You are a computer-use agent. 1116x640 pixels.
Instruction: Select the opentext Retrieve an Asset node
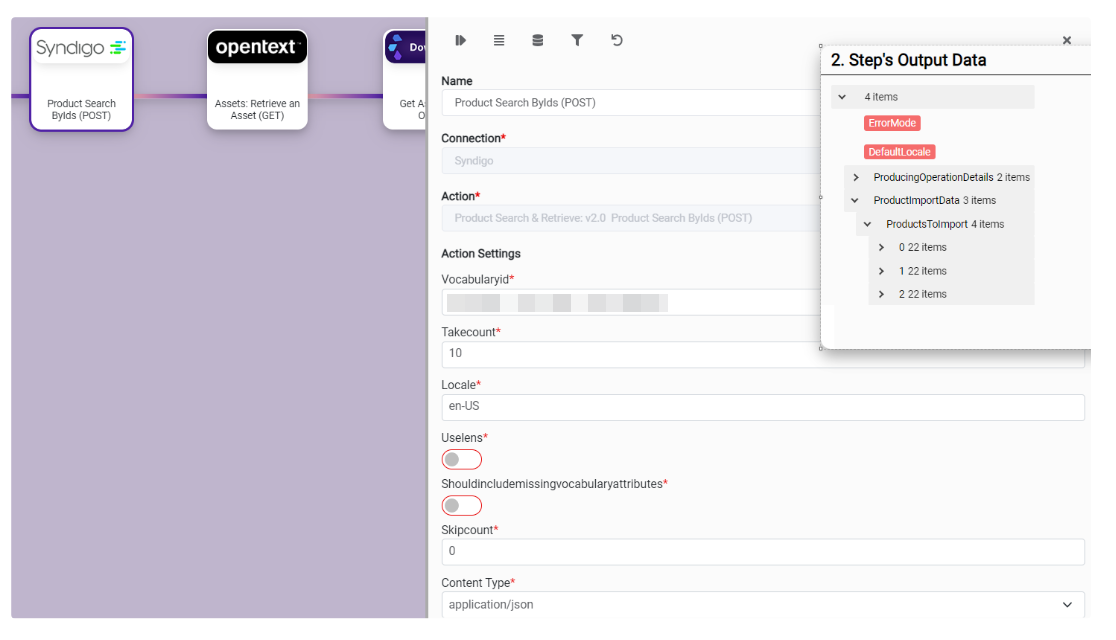click(x=257, y=79)
